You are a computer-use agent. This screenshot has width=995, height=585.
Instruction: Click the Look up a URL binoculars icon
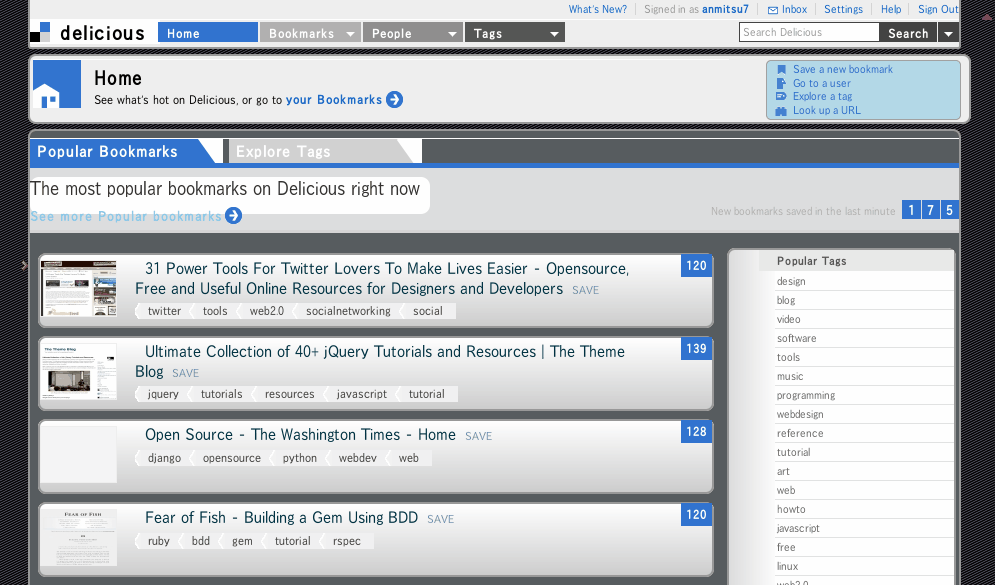[x=781, y=110]
